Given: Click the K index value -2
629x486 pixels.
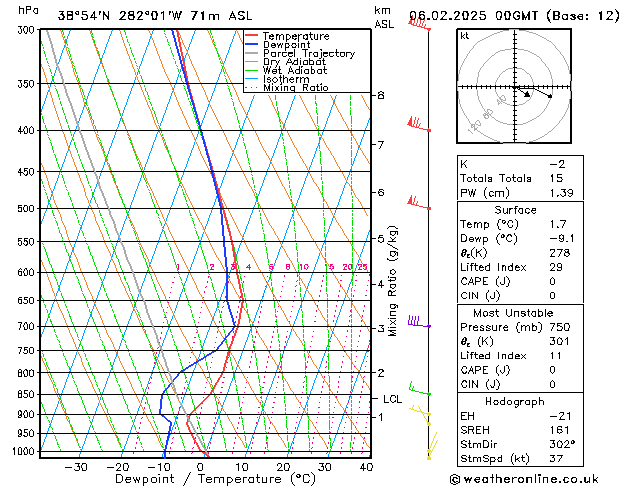Looking at the screenshot, I should click(x=557, y=164).
